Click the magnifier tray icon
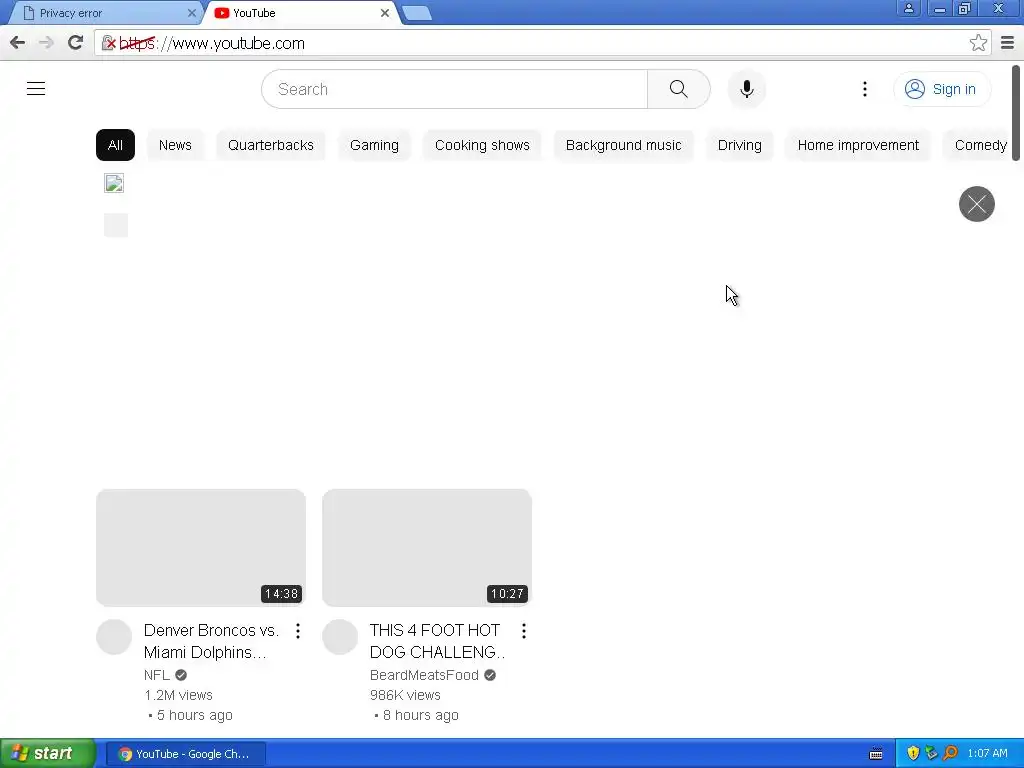The height and width of the screenshot is (768, 1024). click(950, 754)
